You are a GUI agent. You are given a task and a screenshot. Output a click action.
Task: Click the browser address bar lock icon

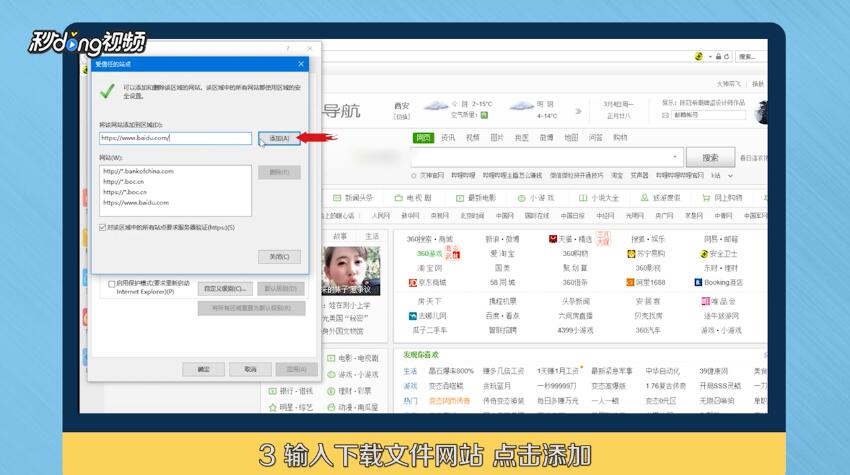point(718,56)
